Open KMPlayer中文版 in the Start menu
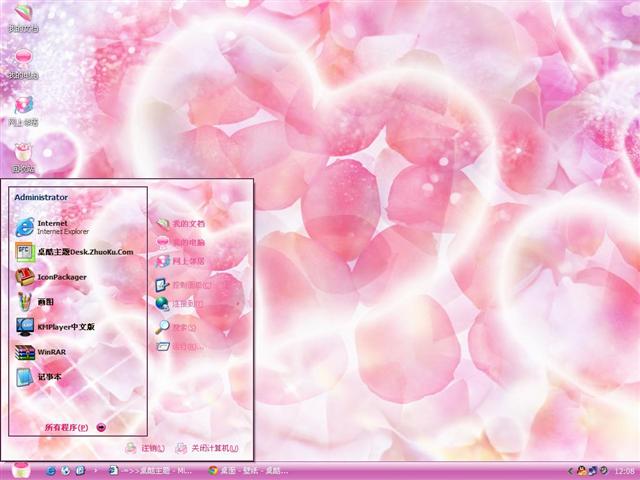 [x=56, y=327]
